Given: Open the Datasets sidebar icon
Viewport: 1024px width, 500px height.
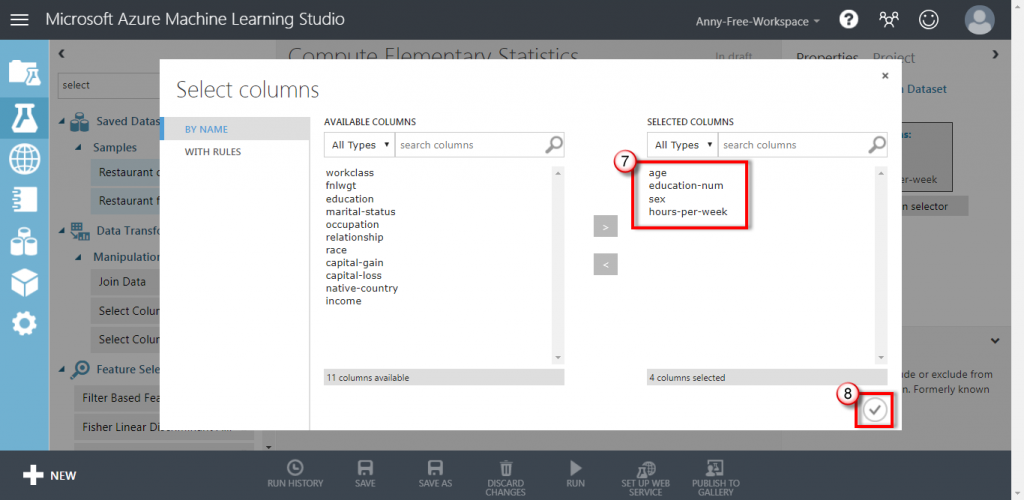Looking at the screenshot, I should point(25,241).
